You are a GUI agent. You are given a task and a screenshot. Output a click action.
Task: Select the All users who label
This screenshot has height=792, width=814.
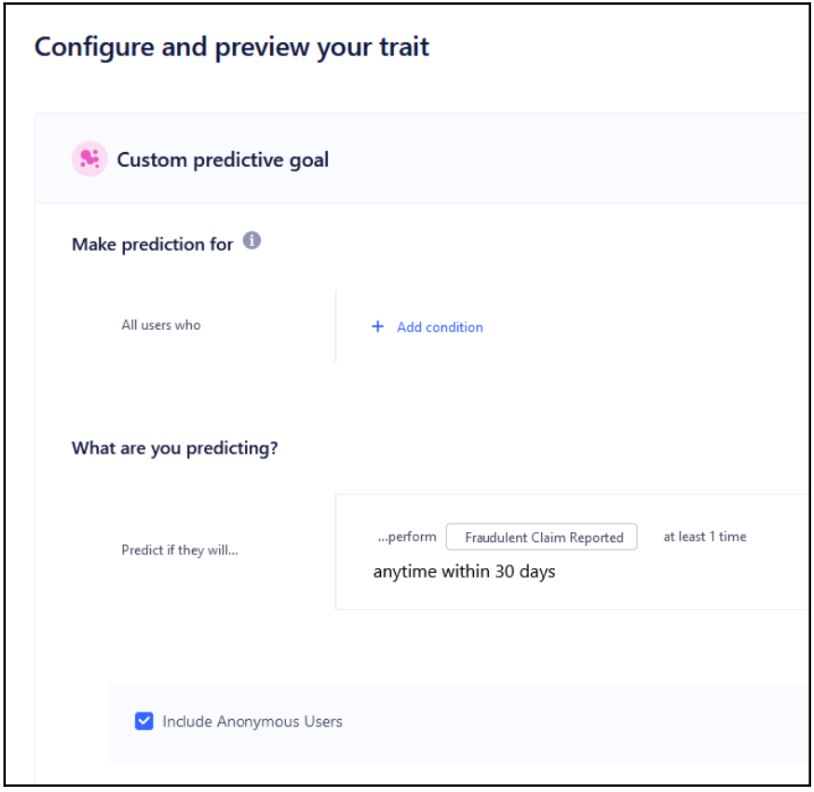(x=160, y=324)
